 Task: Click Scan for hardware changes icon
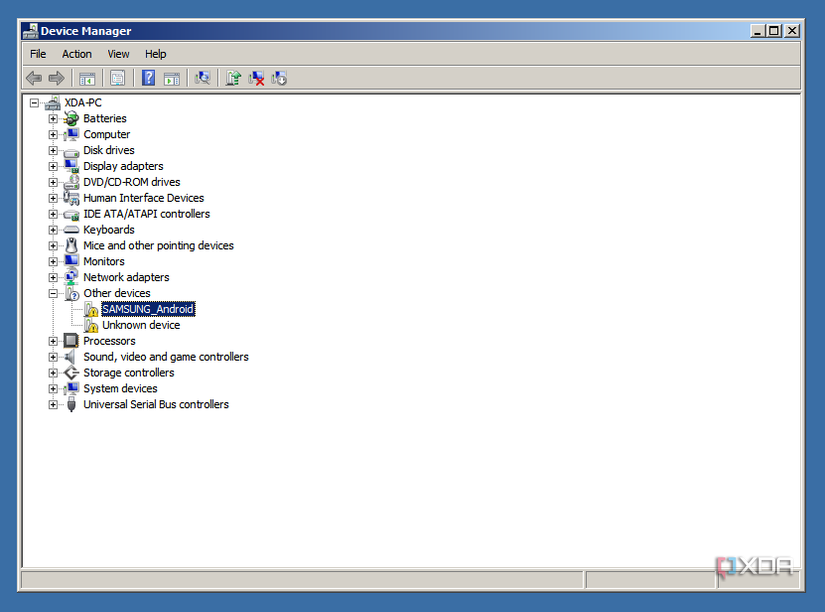coord(202,78)
